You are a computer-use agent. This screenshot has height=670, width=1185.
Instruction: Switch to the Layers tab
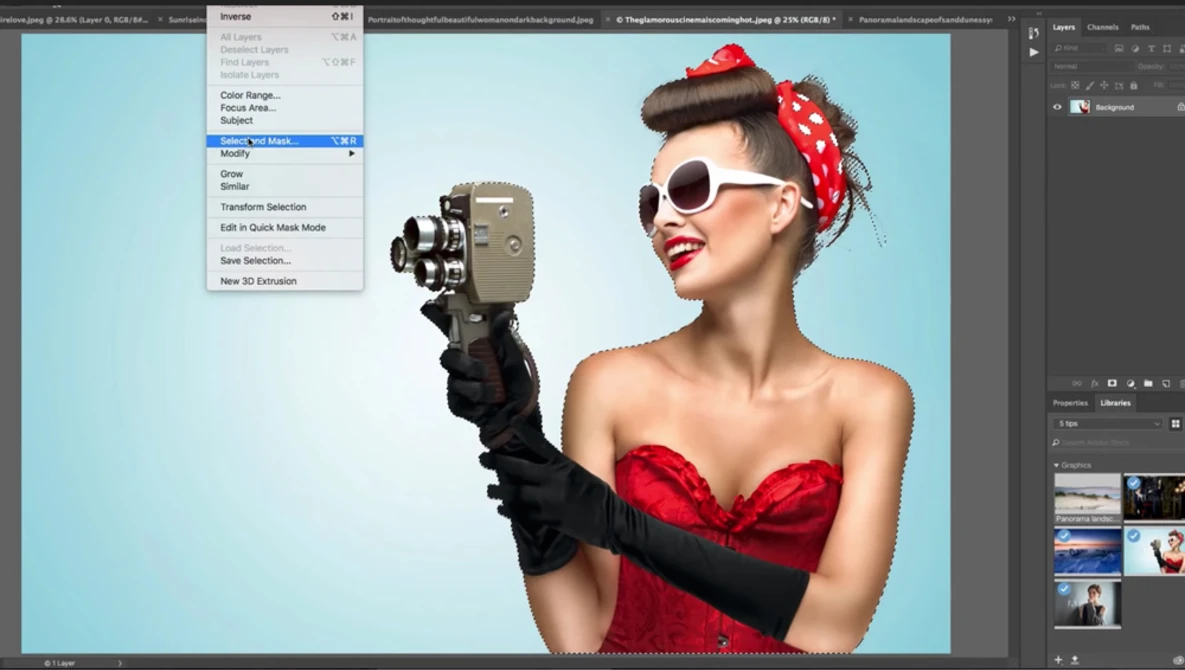coord(1063,27)
